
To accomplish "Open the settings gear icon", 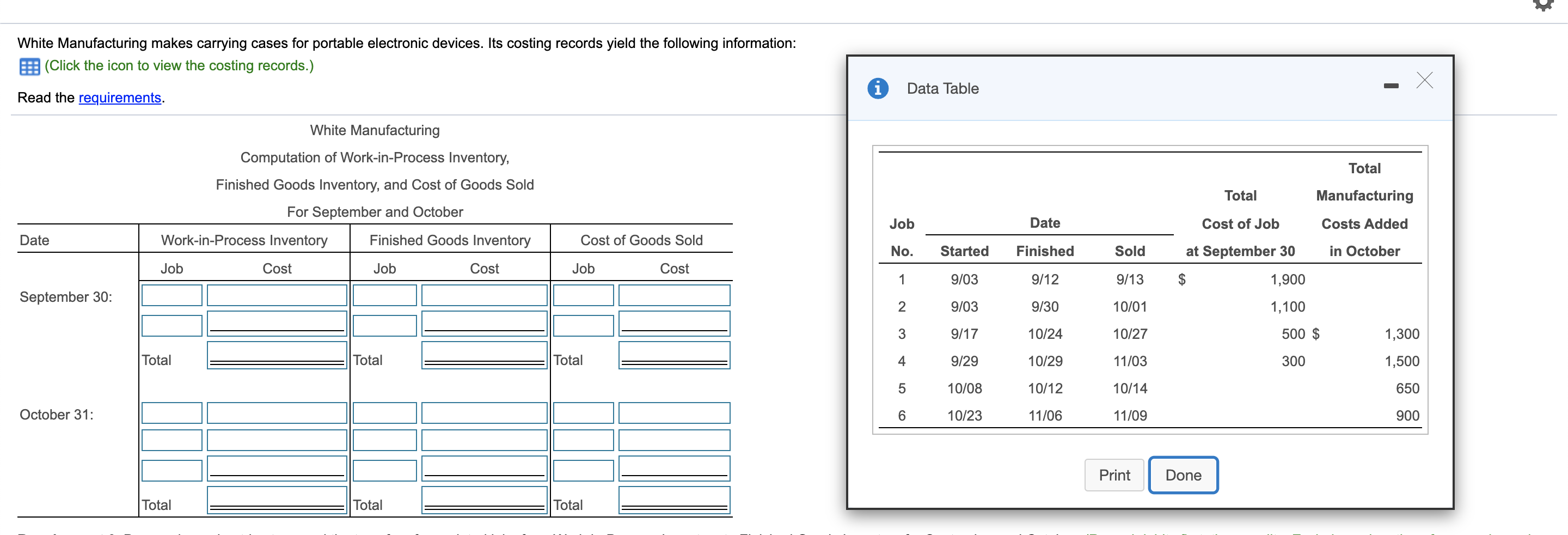I will point(1543,4).
